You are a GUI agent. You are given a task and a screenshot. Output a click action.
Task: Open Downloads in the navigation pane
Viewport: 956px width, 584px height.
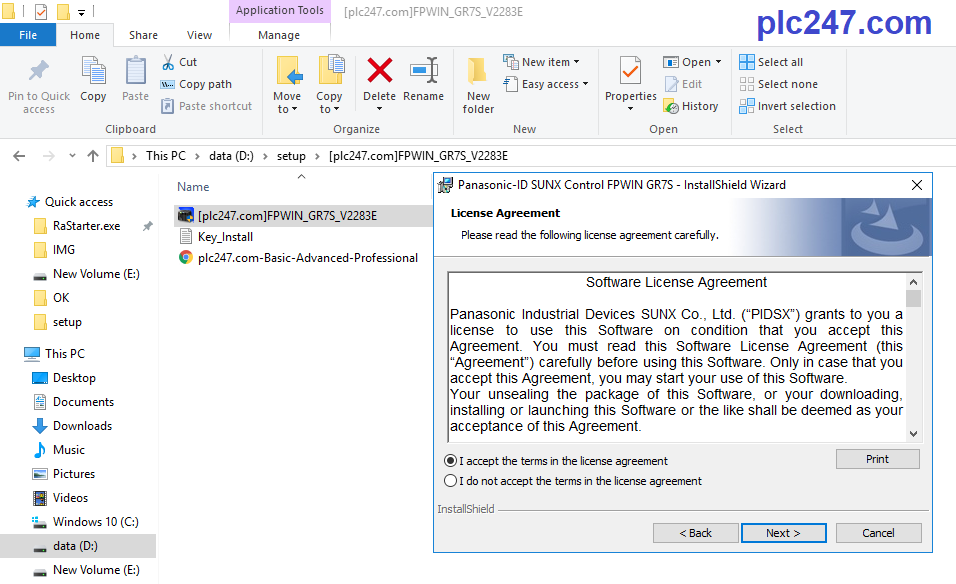(x=82, y=426)
